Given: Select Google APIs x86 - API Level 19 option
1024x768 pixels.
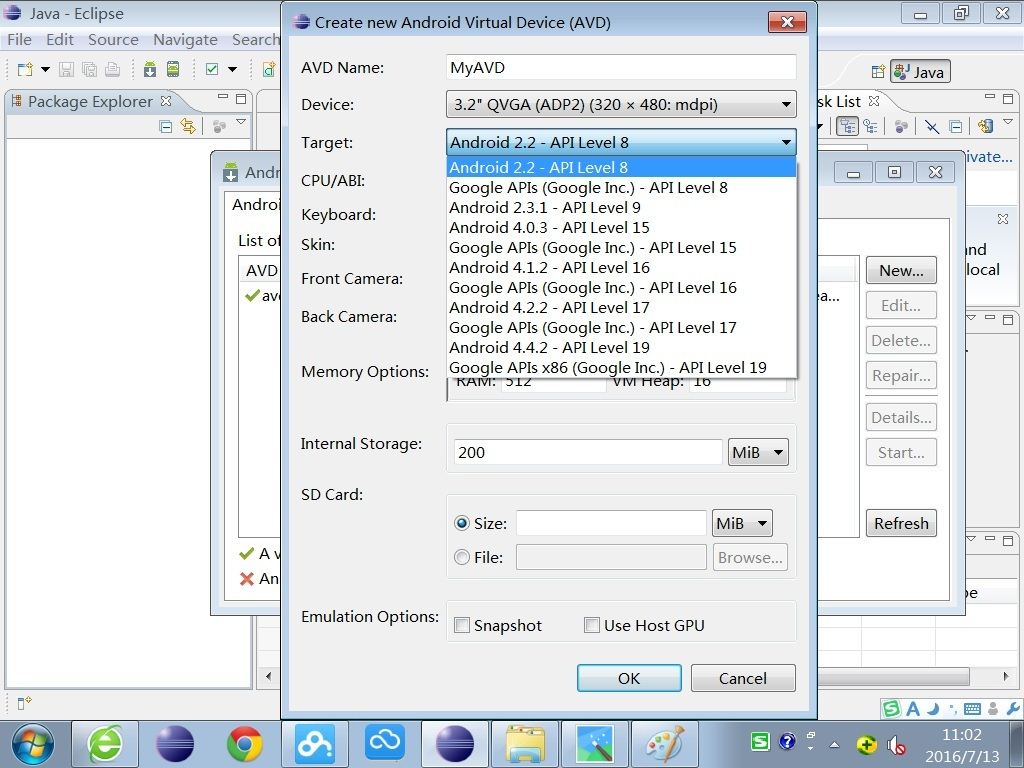Looking at the screenshot, I should point(621,367).
